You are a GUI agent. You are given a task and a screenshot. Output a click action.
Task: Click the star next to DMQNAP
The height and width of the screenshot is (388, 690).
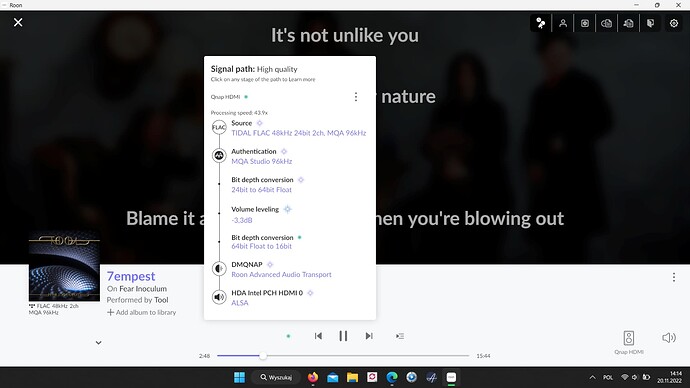(x=270, y=264)
